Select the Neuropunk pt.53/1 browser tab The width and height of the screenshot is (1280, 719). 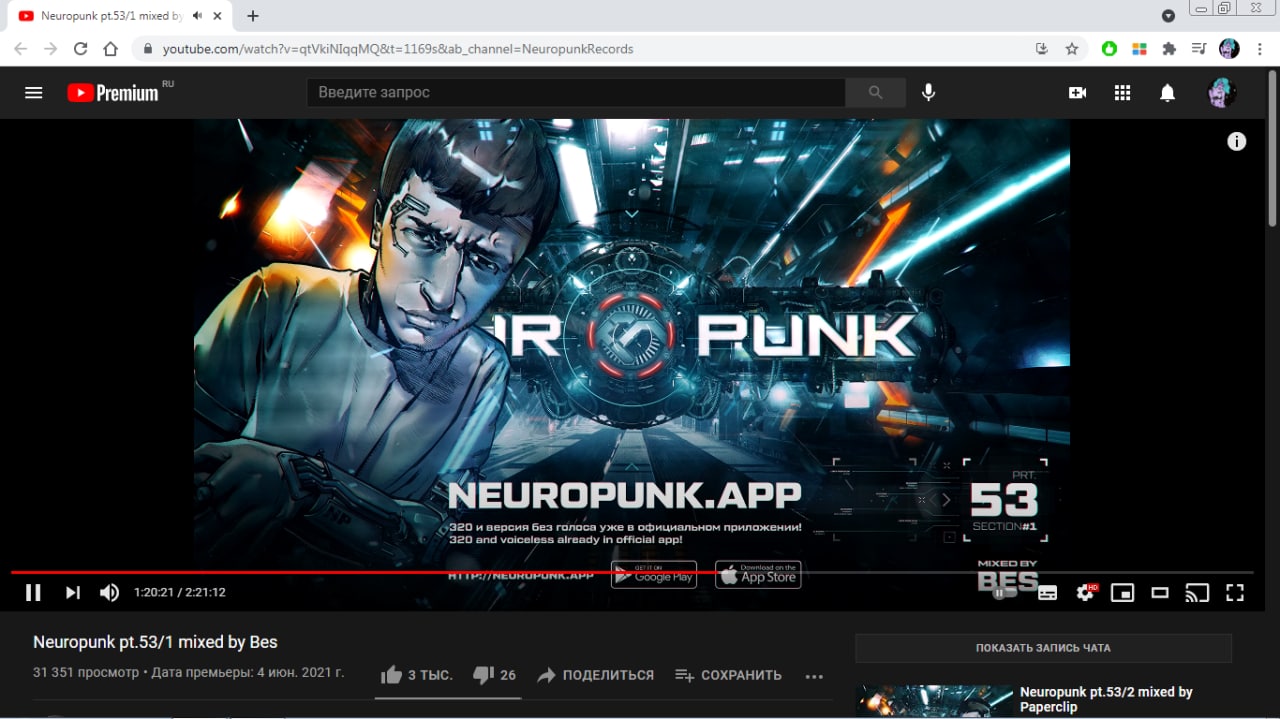tap(121, 16)
